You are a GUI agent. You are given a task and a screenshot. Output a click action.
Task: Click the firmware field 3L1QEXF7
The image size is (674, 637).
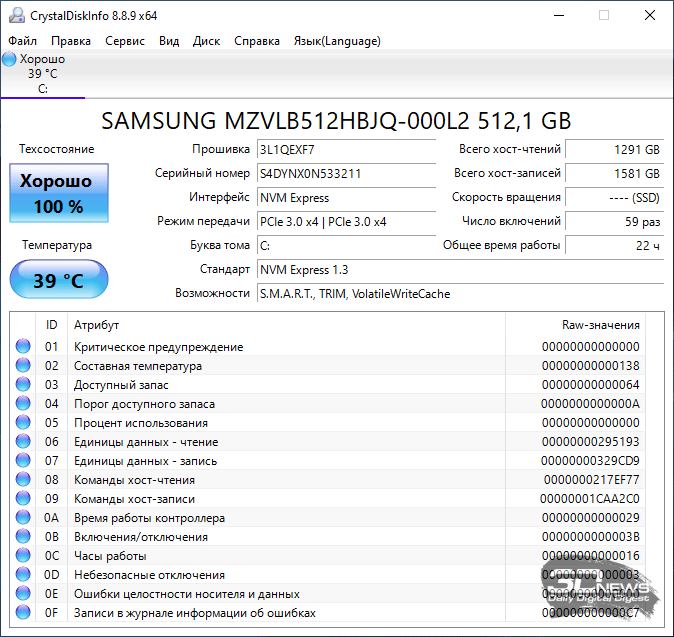point(346,150)
